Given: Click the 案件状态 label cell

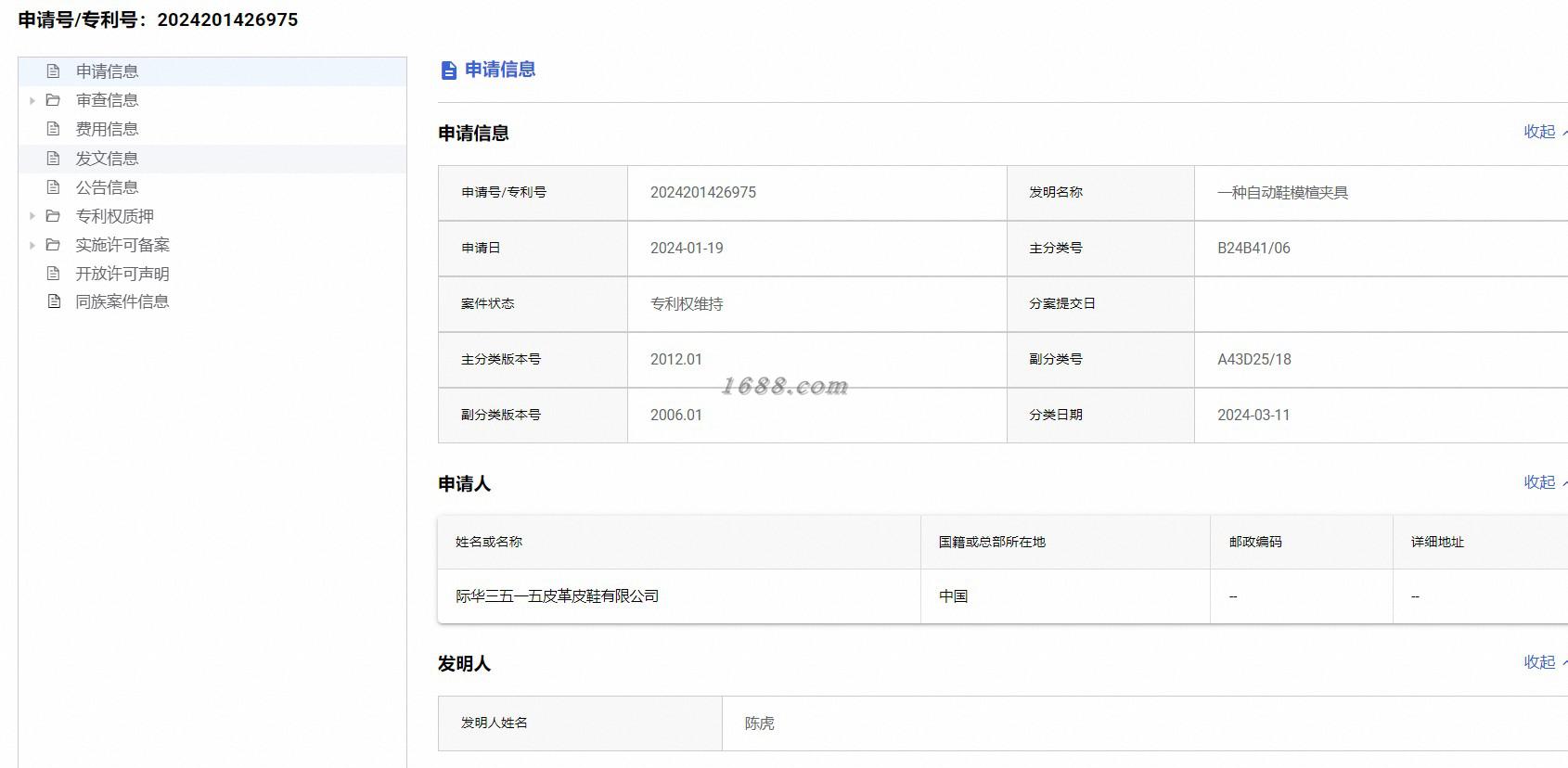Looking at the screenshot, I should pos(533,304).
